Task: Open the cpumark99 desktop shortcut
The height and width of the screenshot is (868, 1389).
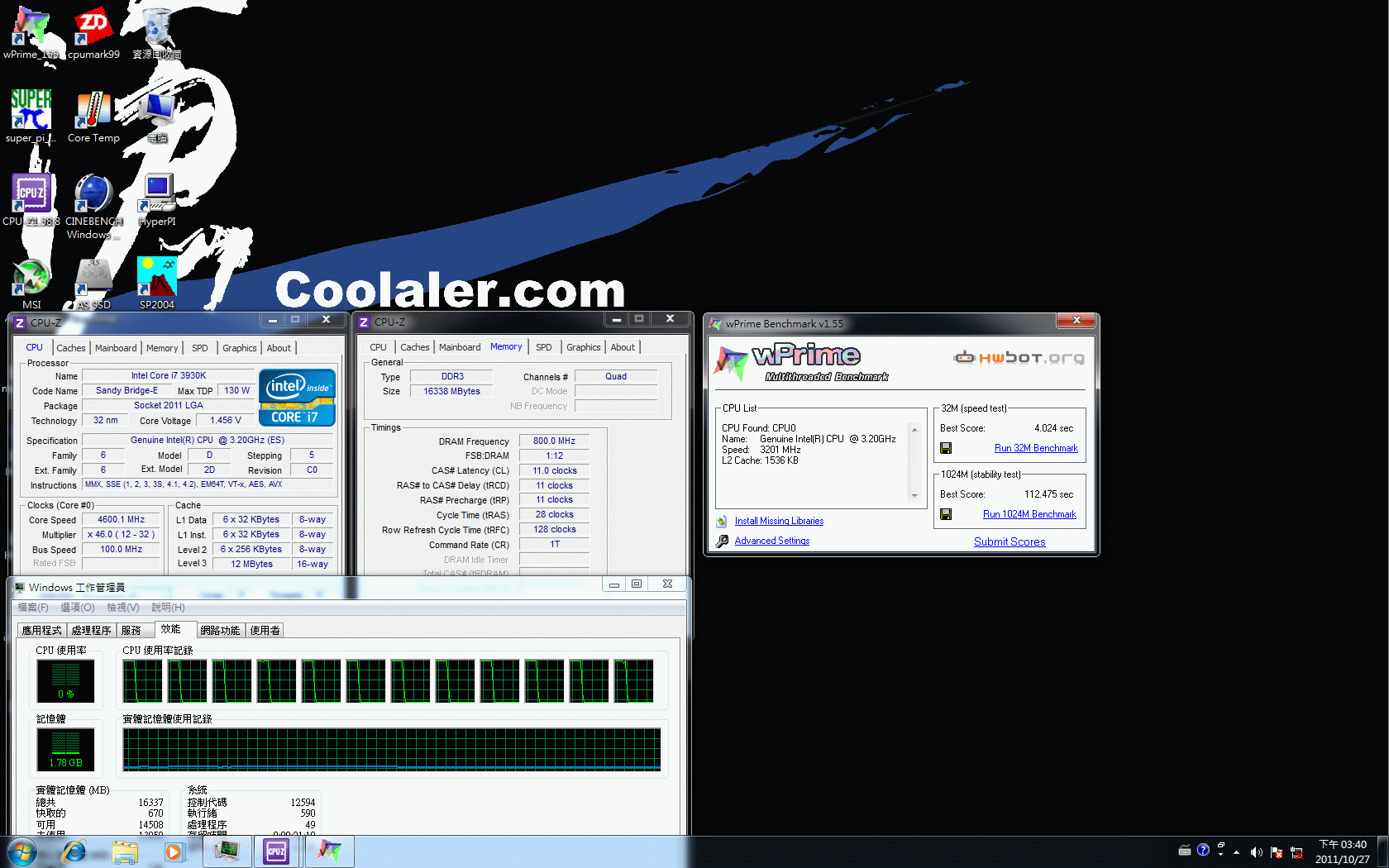Action: [93, 33]
